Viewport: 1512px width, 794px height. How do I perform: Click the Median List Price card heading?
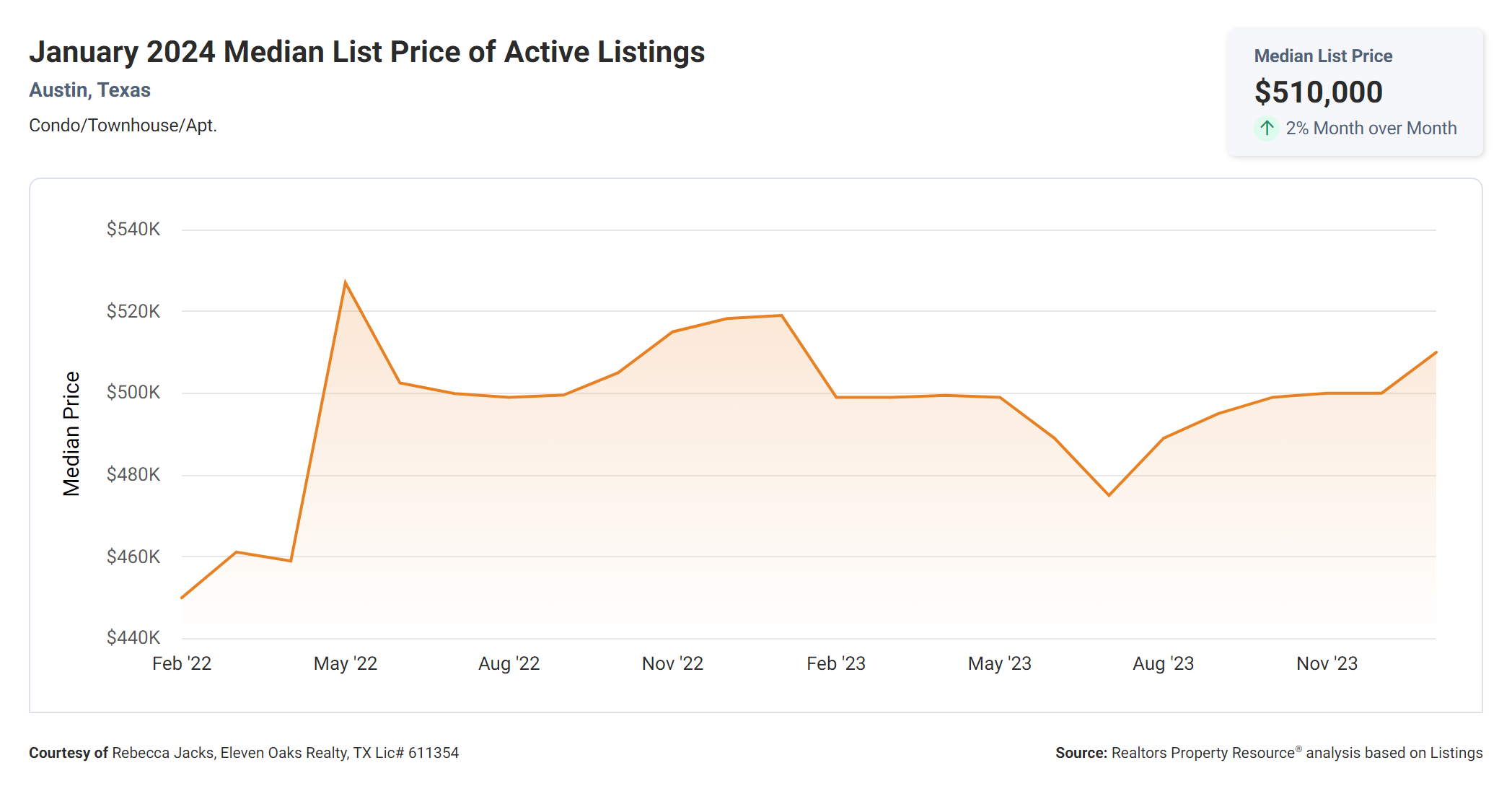(x=1322, y=56)
